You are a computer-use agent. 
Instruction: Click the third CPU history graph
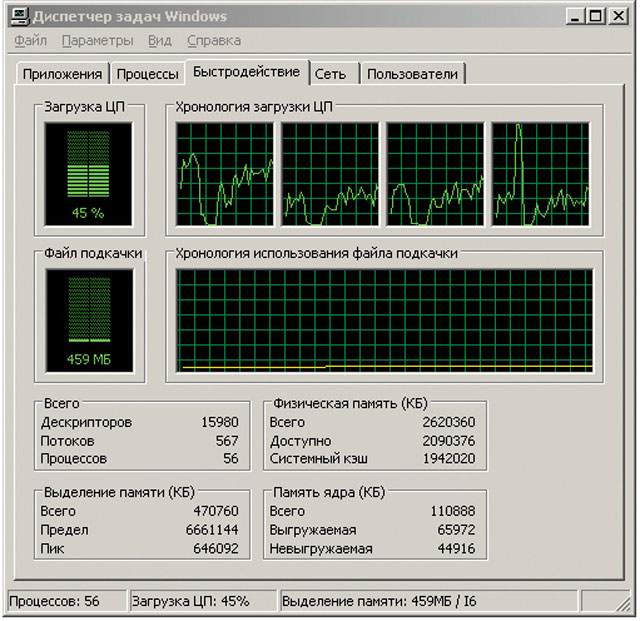click(435, 174)
